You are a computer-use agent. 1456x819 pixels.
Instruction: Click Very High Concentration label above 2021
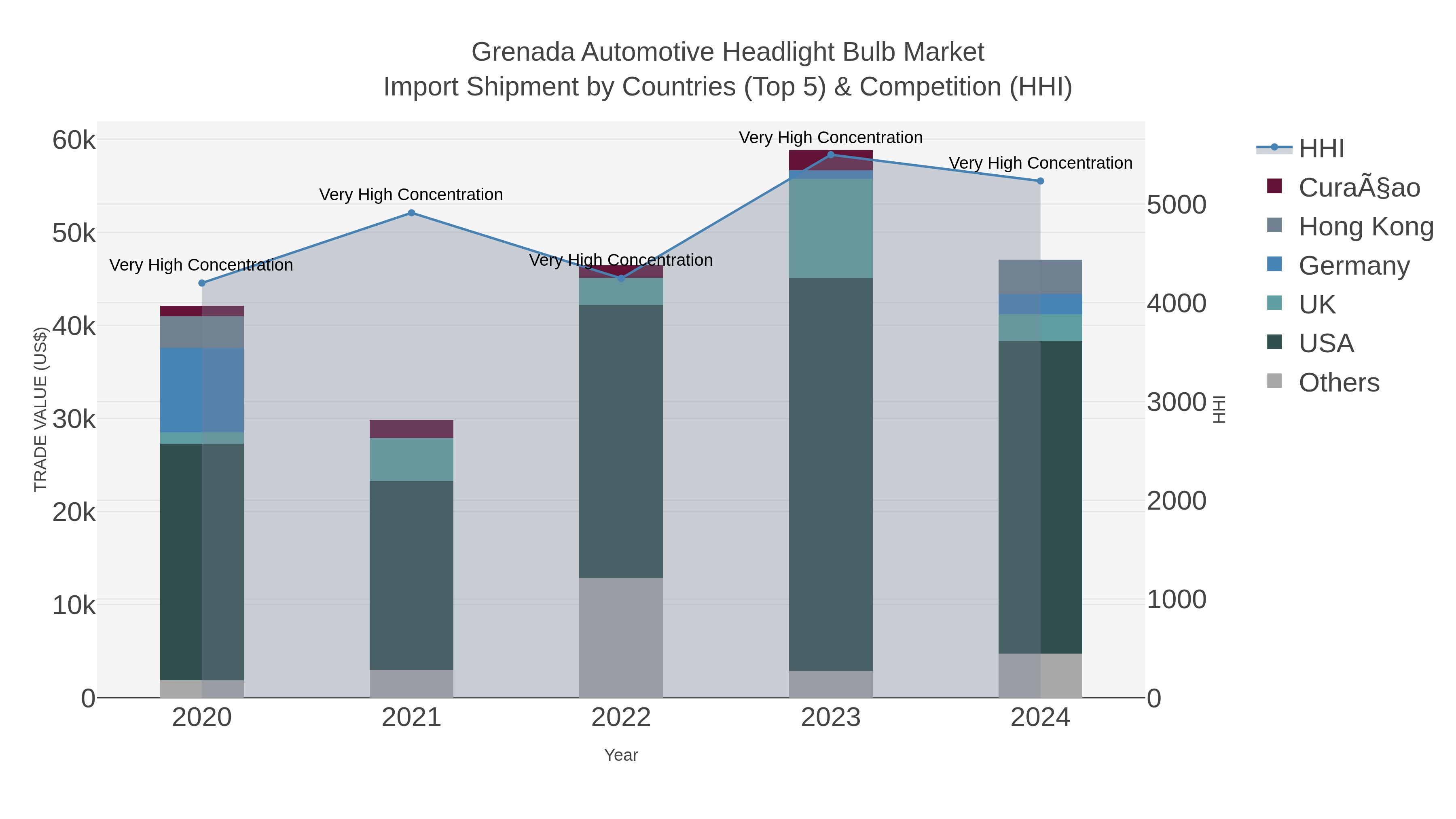pyautogui.click(x=411, y=195)
